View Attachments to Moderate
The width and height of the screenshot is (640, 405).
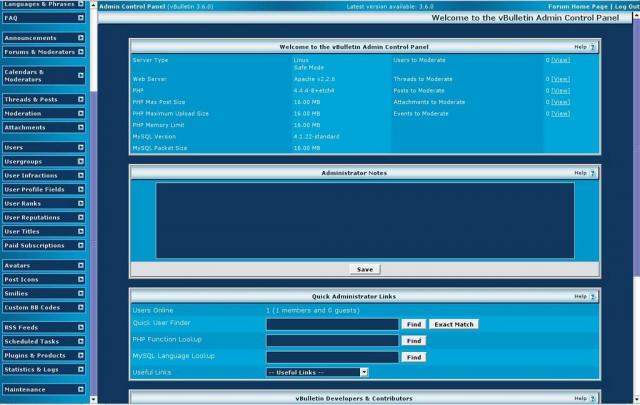(x=560, y=102)
